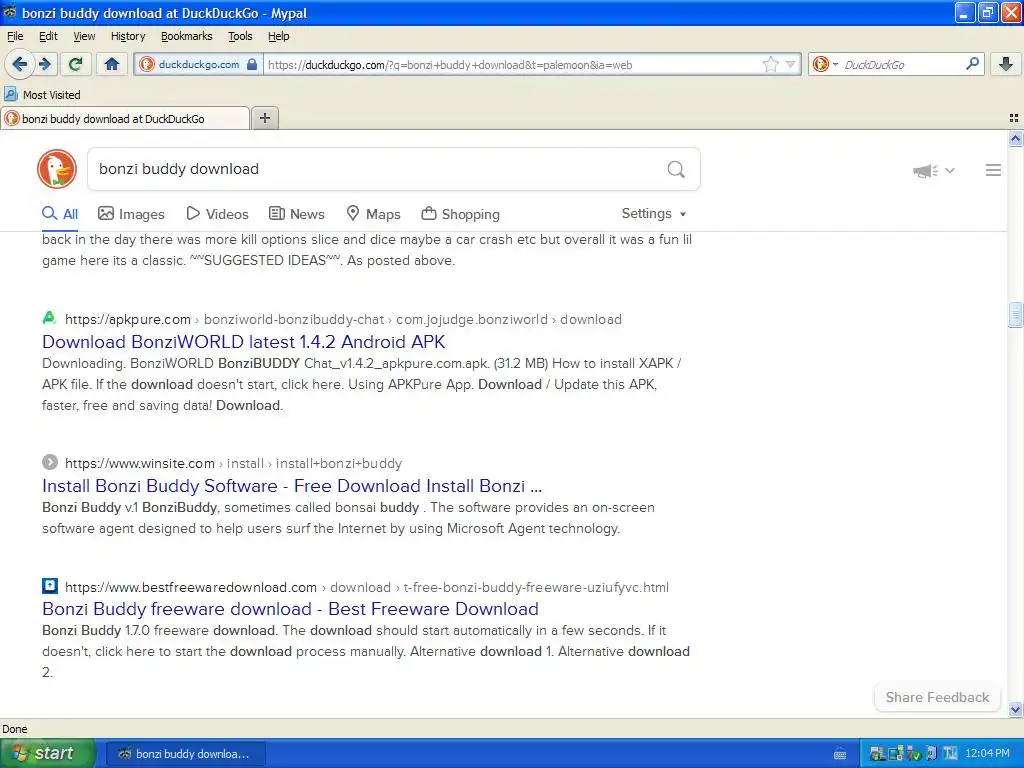Image resolution: width=1024 pixels, height=768 pixels.
Task: Open Bonzi Buddy freeware download result
Action: pos(291,609)
